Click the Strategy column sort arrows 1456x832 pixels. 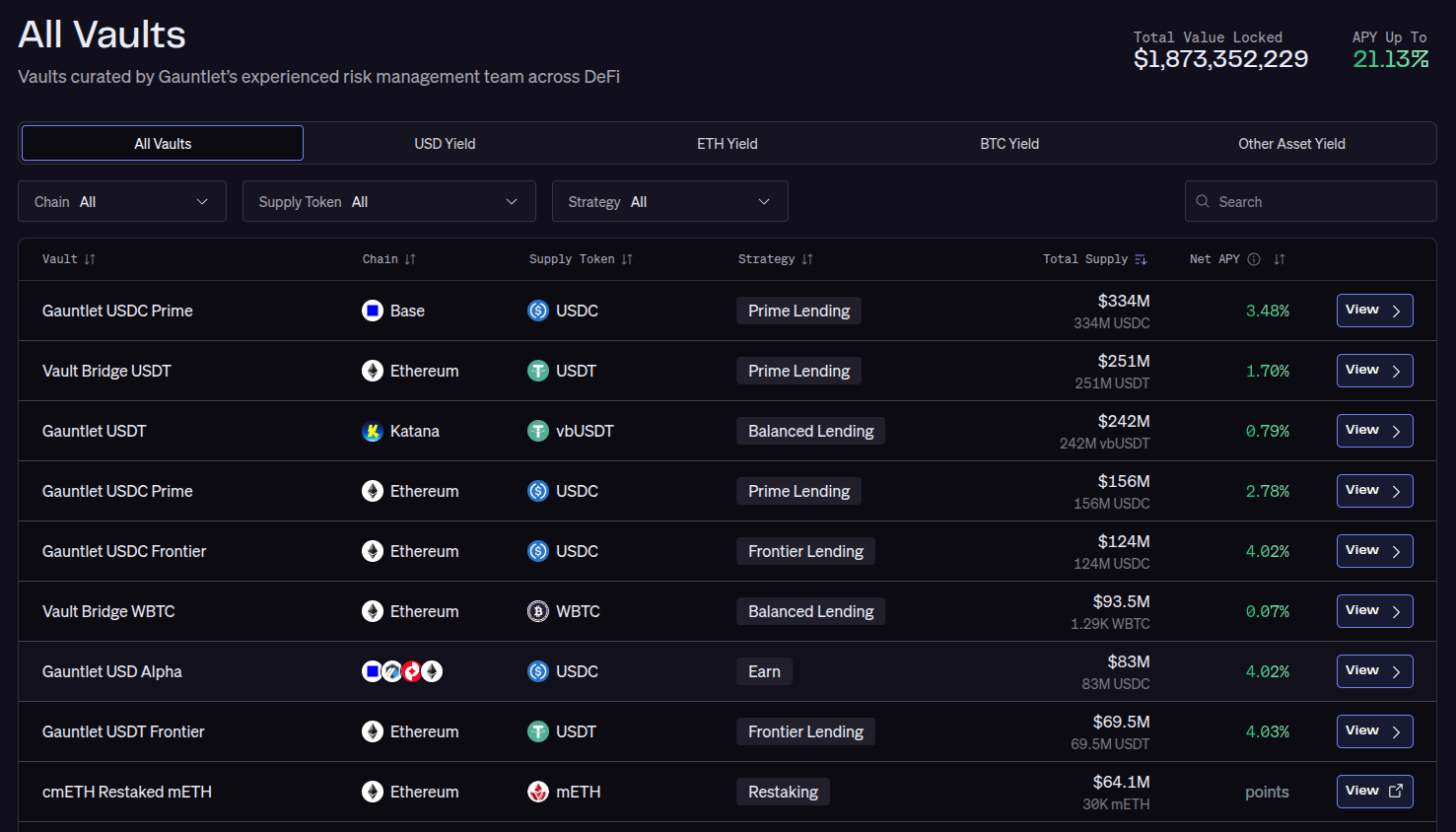click(807, 259)
